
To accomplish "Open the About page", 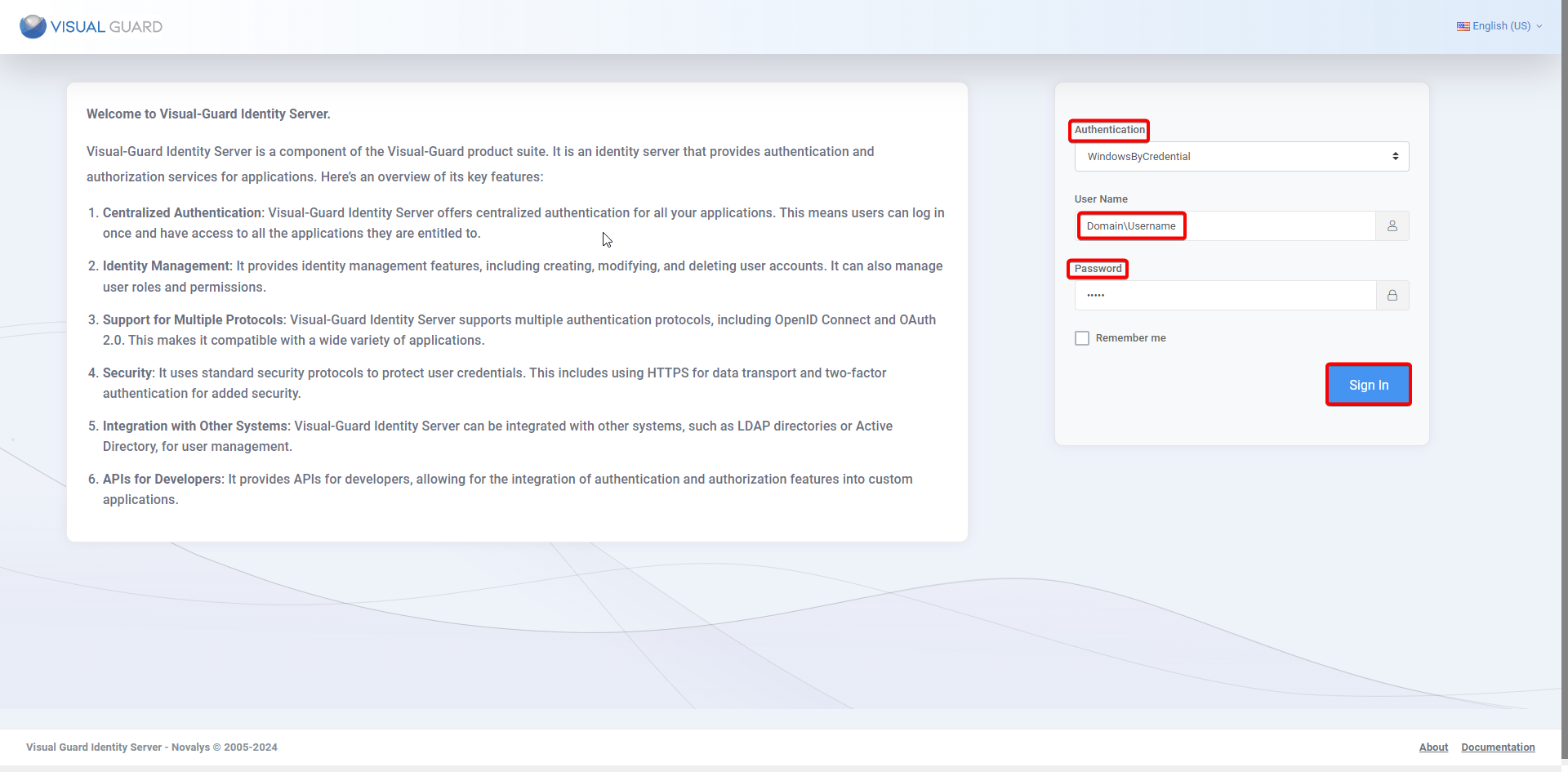I will point(1433,747).
